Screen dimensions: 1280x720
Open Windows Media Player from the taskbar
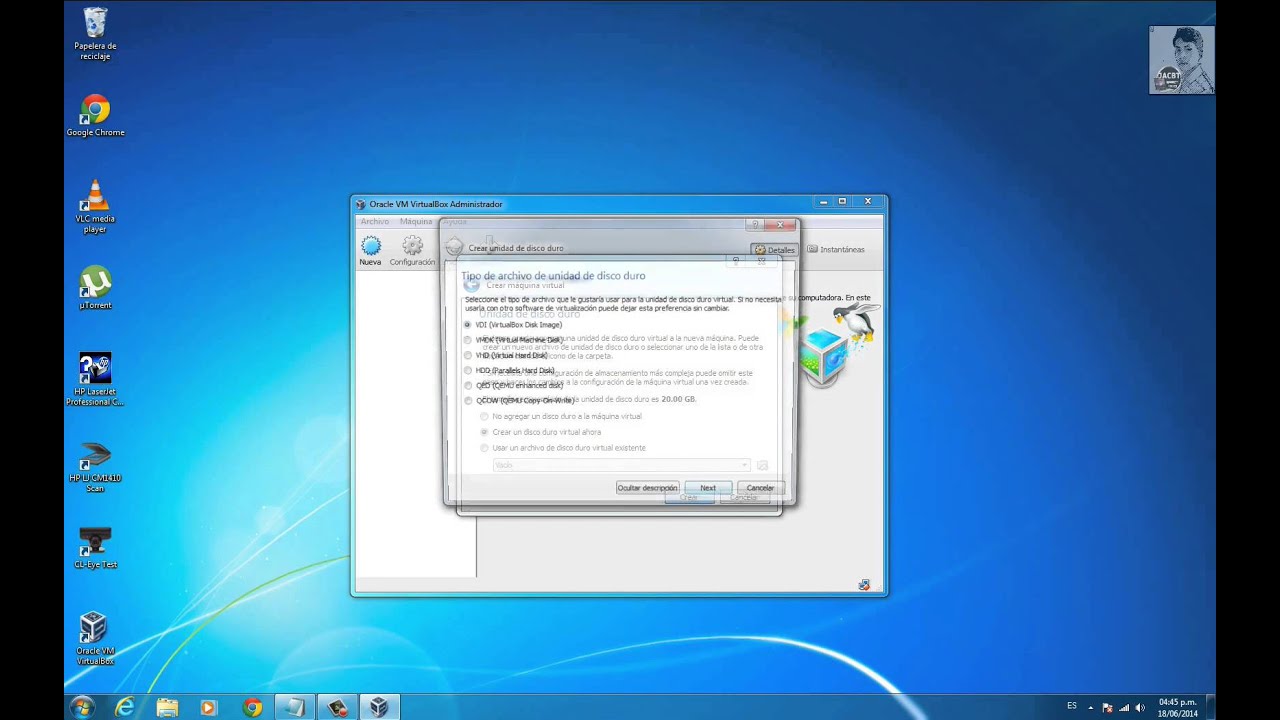point(208,707)
